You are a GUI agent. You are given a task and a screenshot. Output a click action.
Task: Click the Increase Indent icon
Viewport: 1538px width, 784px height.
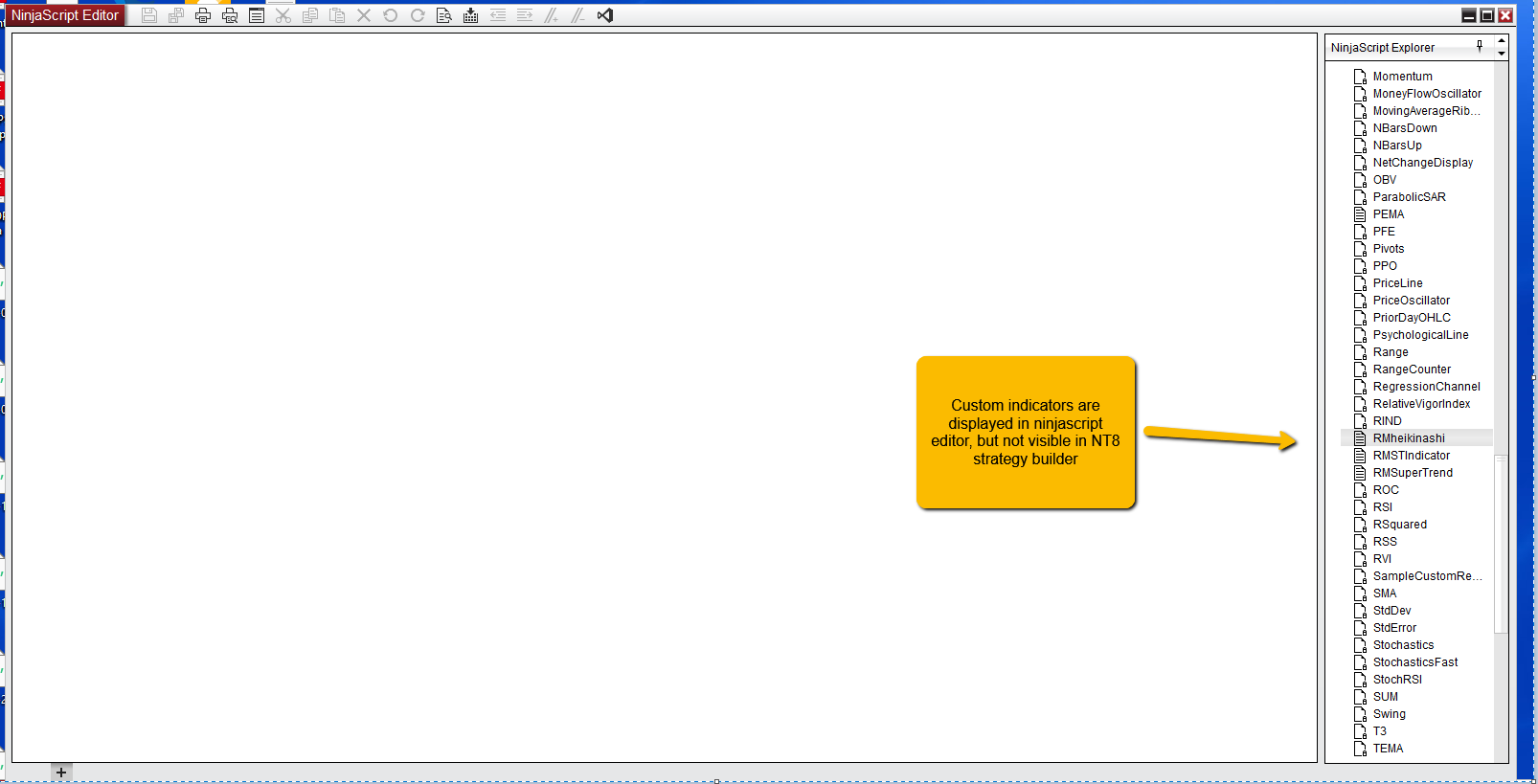click(525, 15)
